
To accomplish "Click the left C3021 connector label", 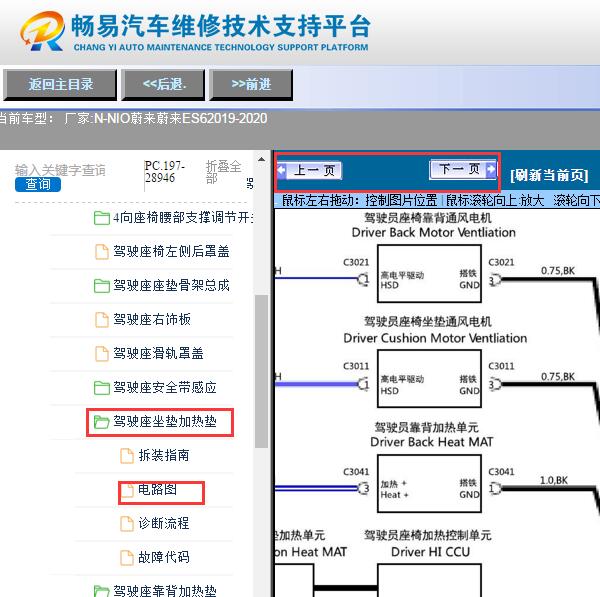I will click(x=356, y=263).
